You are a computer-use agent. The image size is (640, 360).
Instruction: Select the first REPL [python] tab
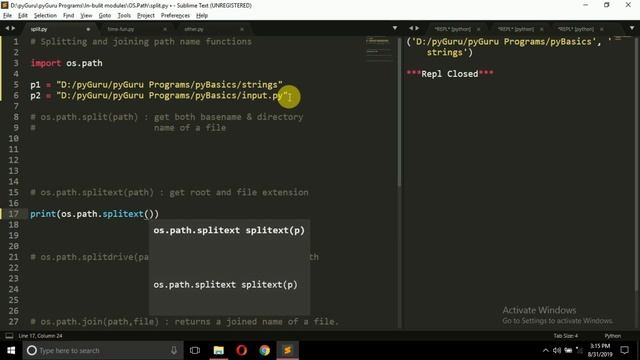(x=453, y=29)
